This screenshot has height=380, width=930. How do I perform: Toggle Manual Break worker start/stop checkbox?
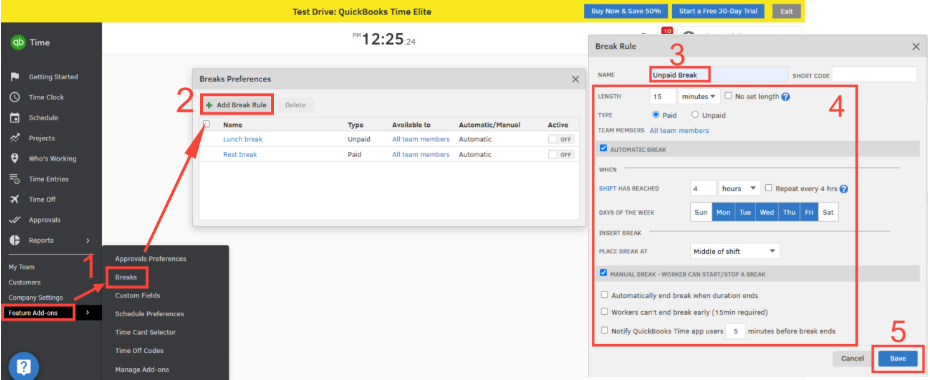click(604, 273)
